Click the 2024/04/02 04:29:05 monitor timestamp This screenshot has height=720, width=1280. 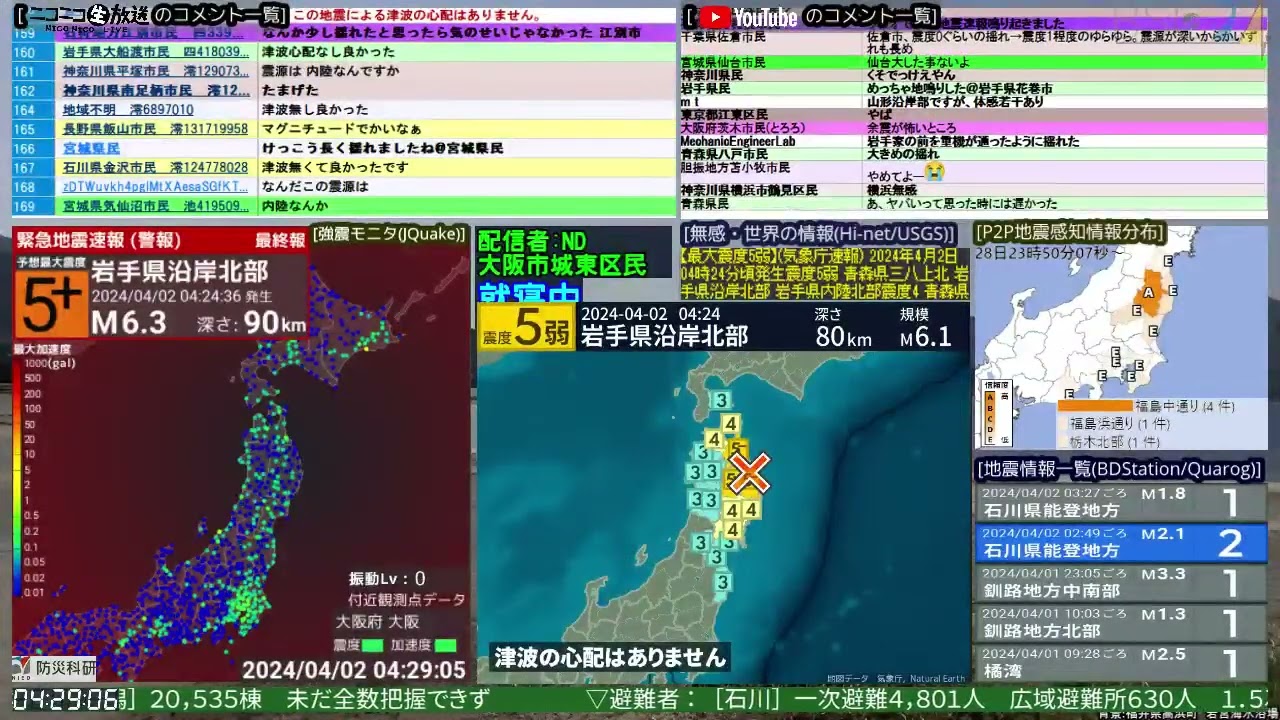[354, 669]
